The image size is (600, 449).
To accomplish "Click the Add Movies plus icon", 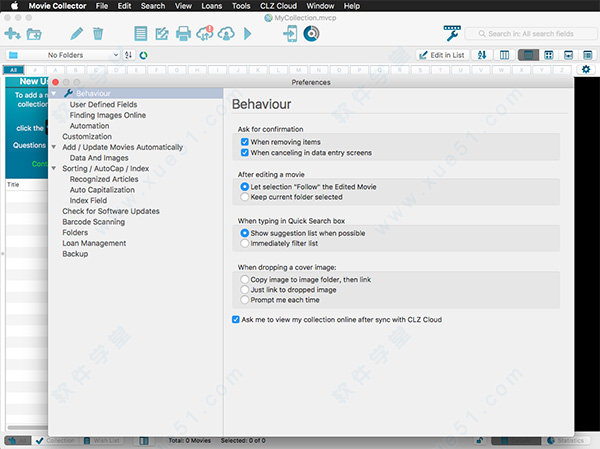I will (x=12, y=34).
